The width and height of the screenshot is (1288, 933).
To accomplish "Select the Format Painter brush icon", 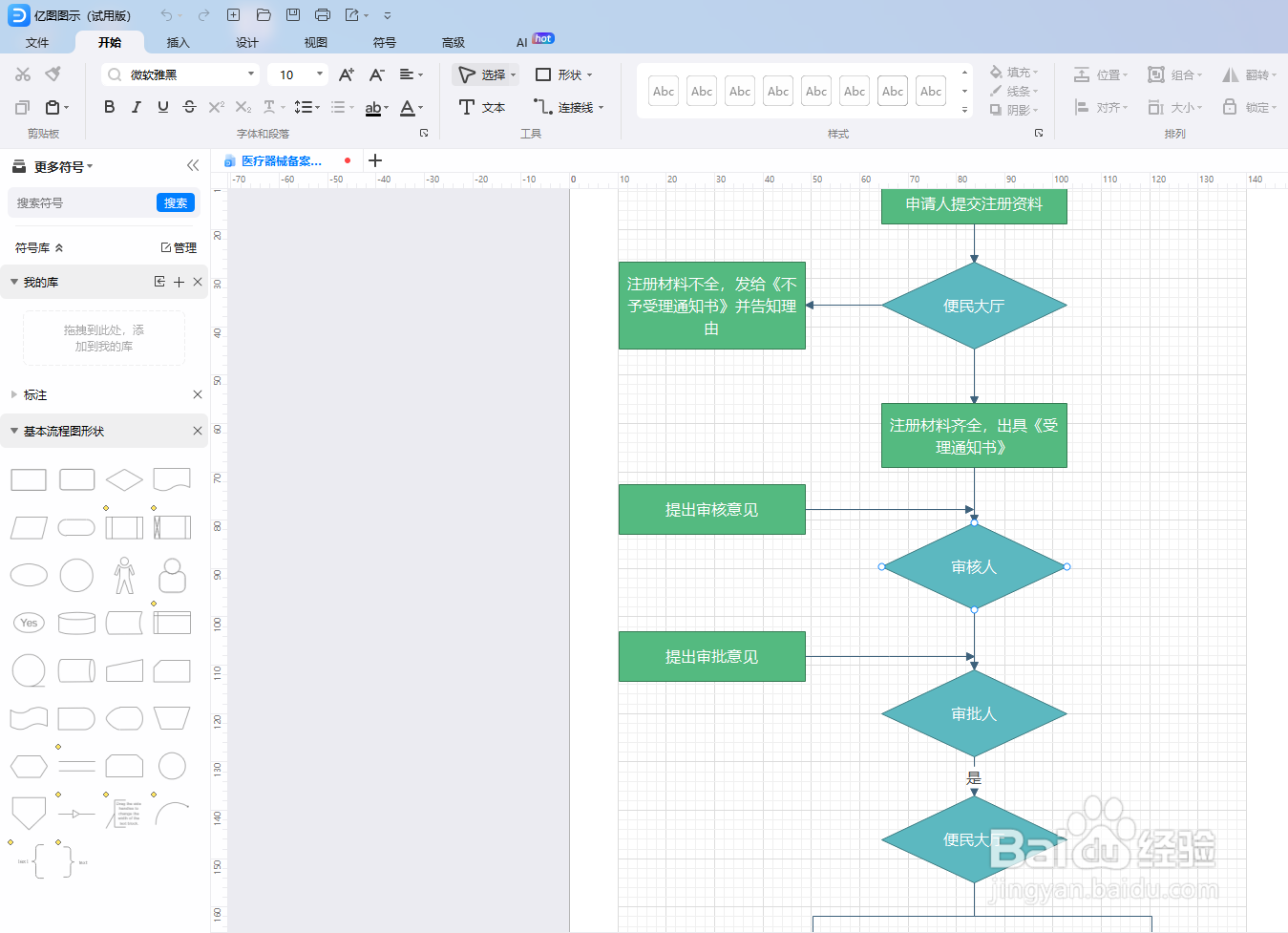I will 53,74.
